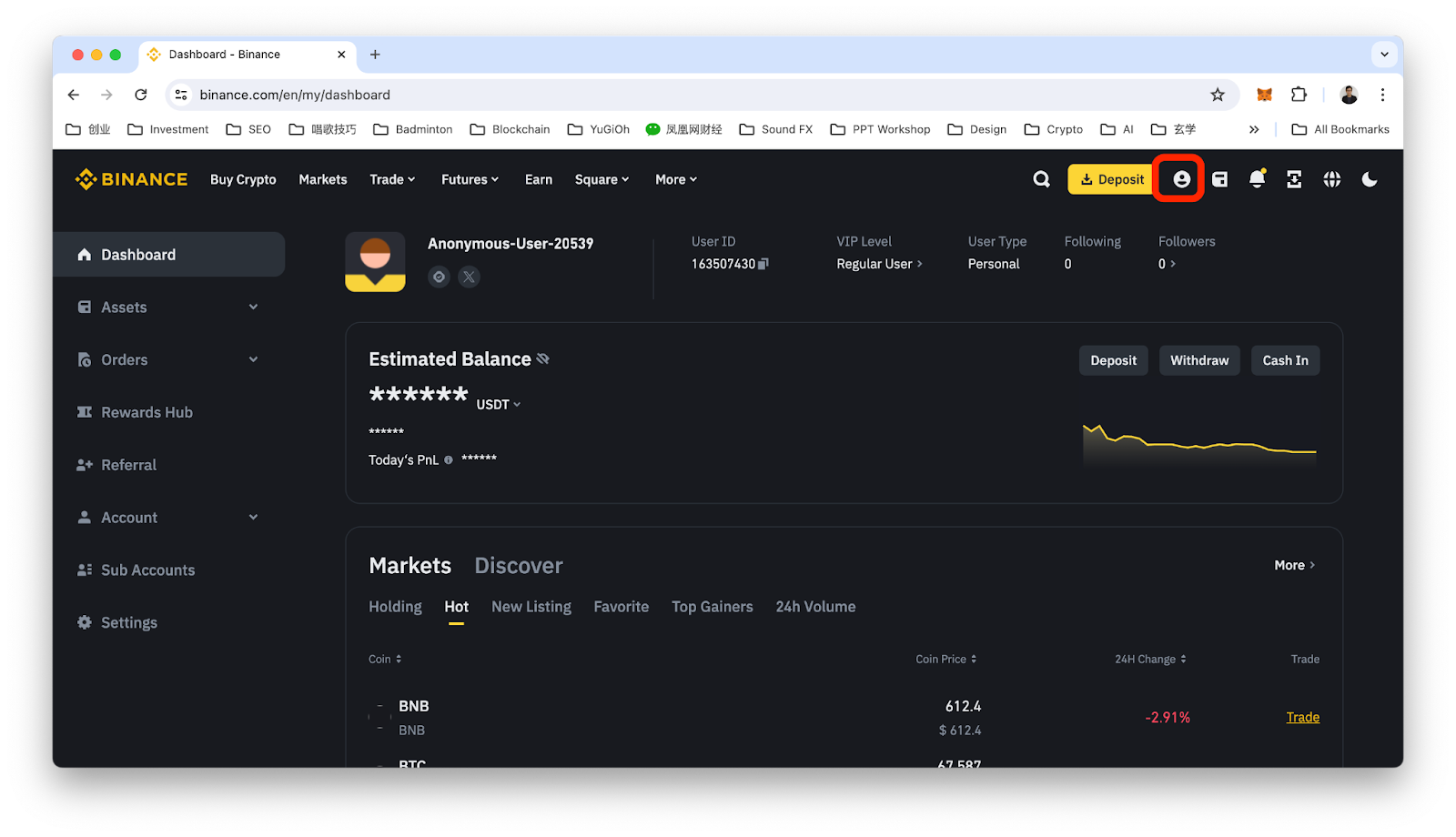Click the X social icon under username
1456x837 pixels.
pos(469,277)
